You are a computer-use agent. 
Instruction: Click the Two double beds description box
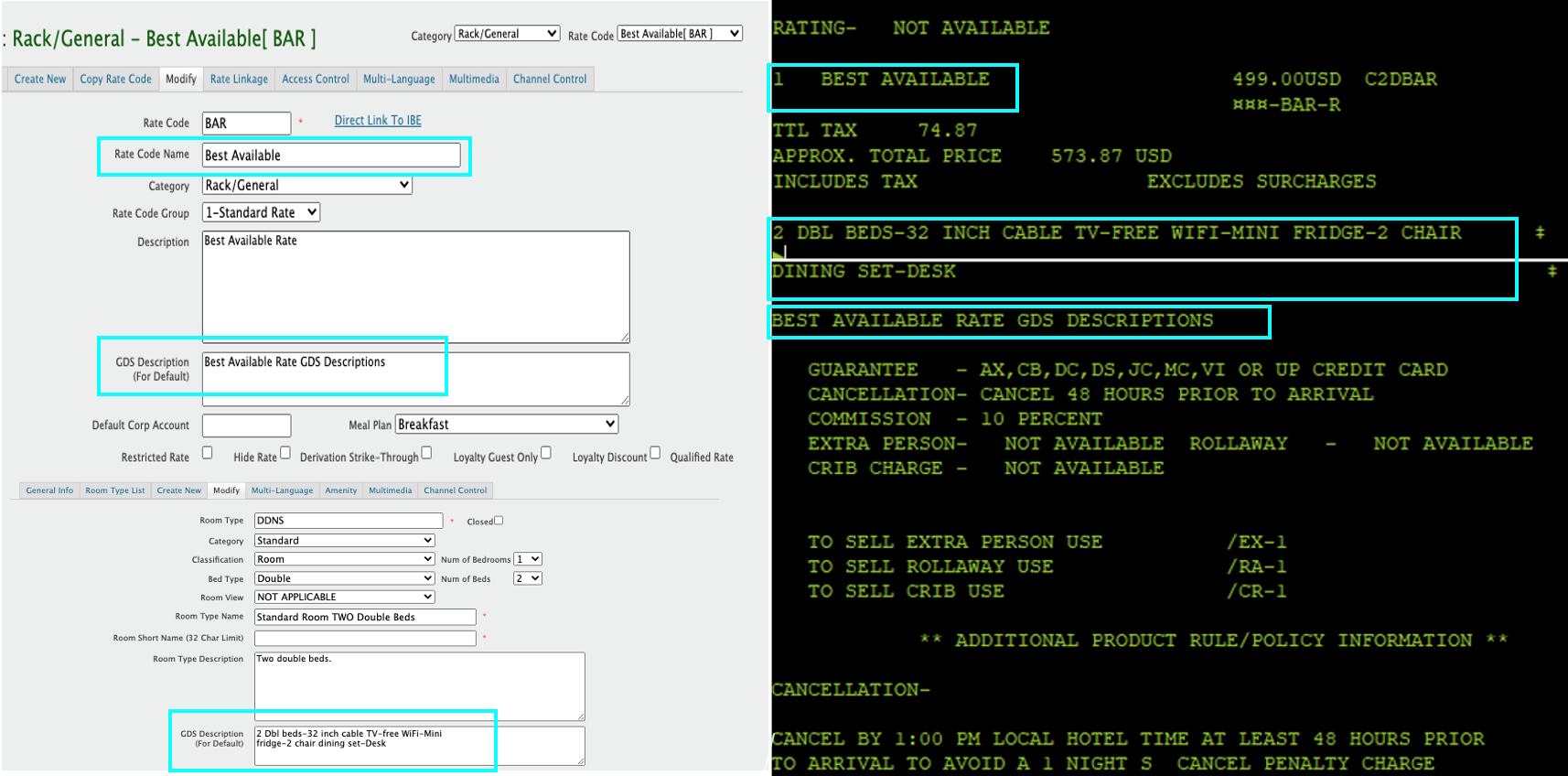(419, 686)
